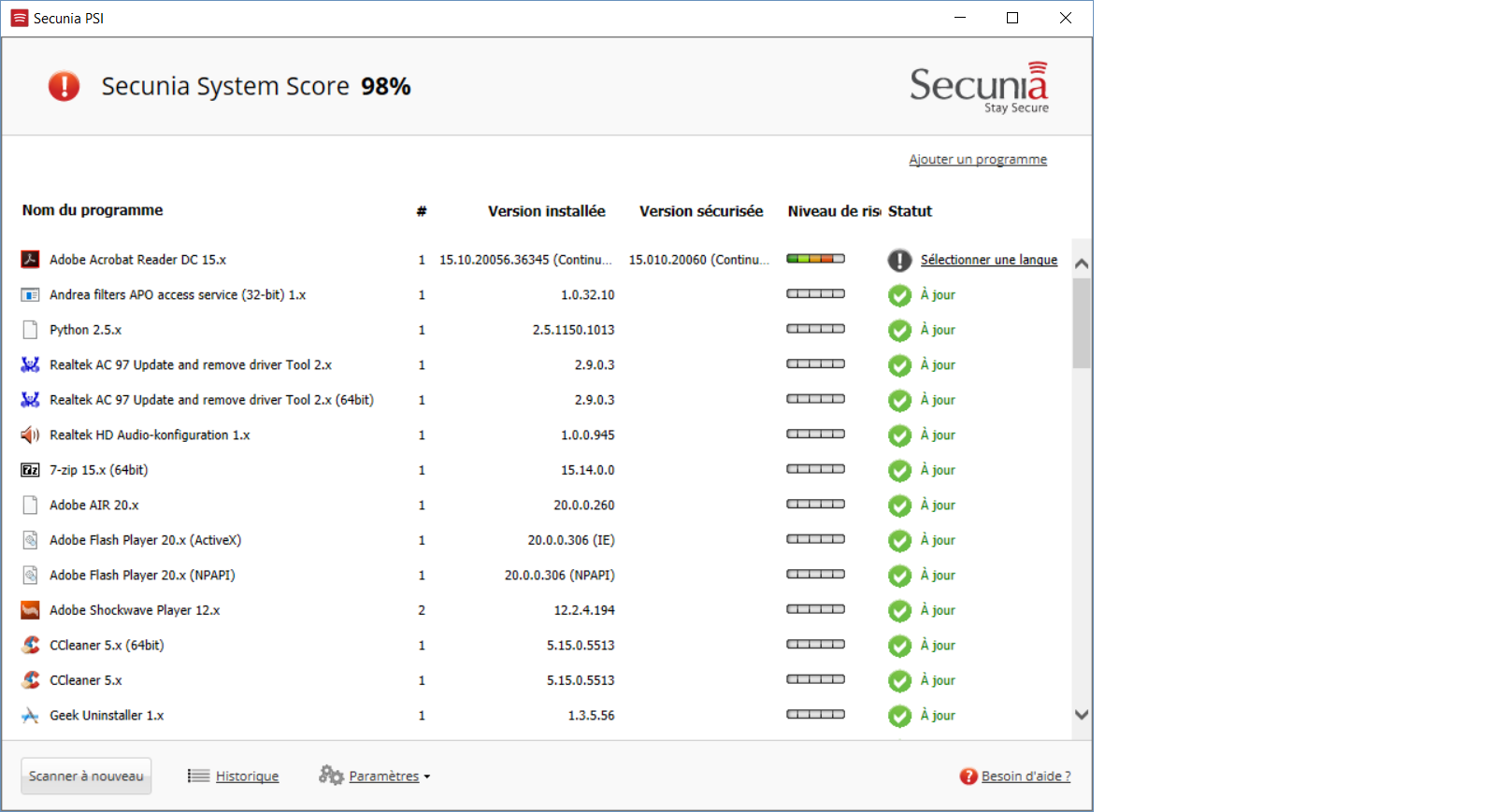Open the Ajouter un programme link
The height and width of the screenshot is (812, 1507).
(x=978, y=160)
